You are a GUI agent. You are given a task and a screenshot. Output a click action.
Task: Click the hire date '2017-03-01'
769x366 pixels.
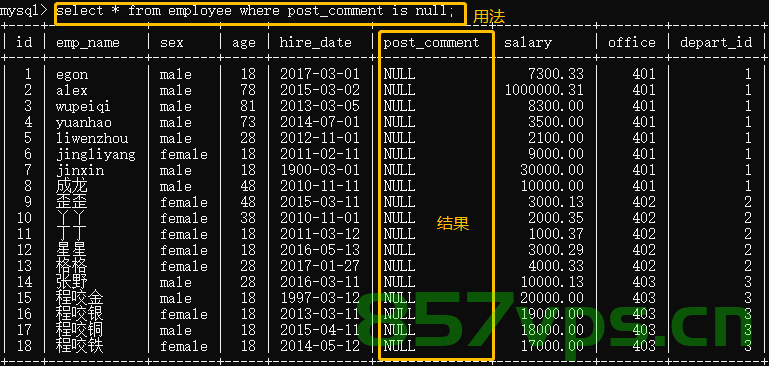pyautogui.click(x=320, y=74)
